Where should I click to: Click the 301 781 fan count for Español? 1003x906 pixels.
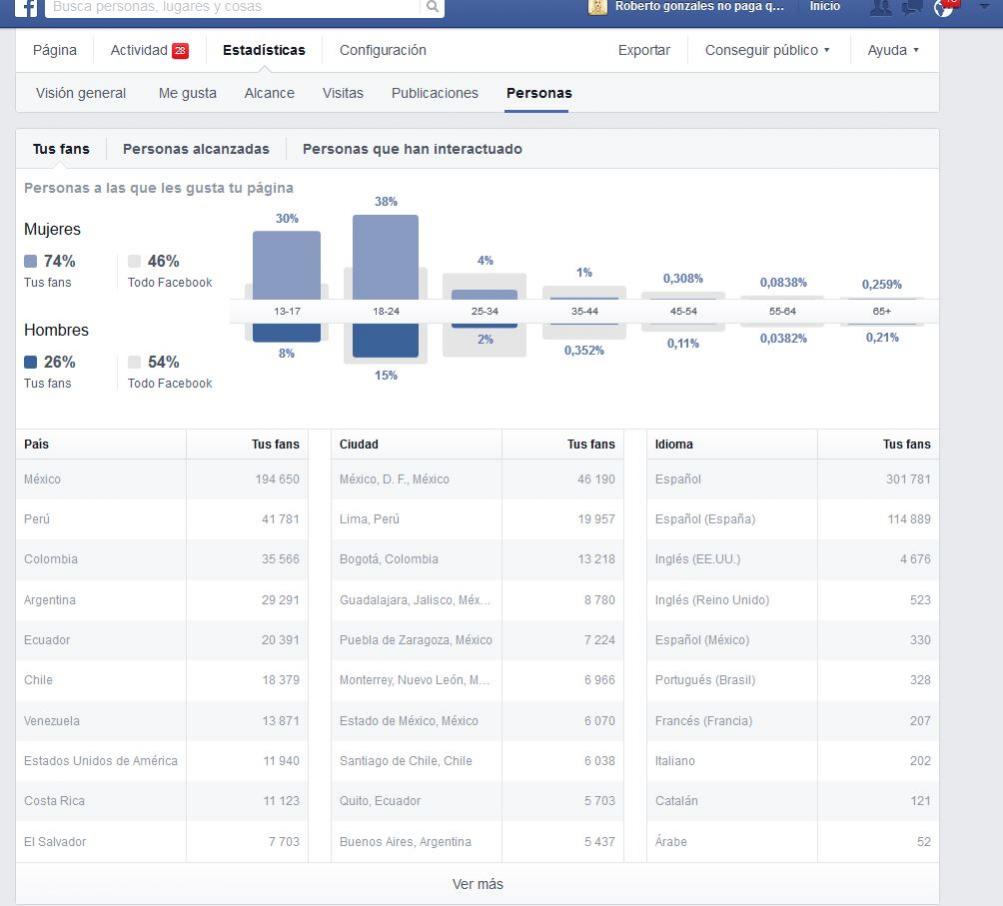pos(908,479)
